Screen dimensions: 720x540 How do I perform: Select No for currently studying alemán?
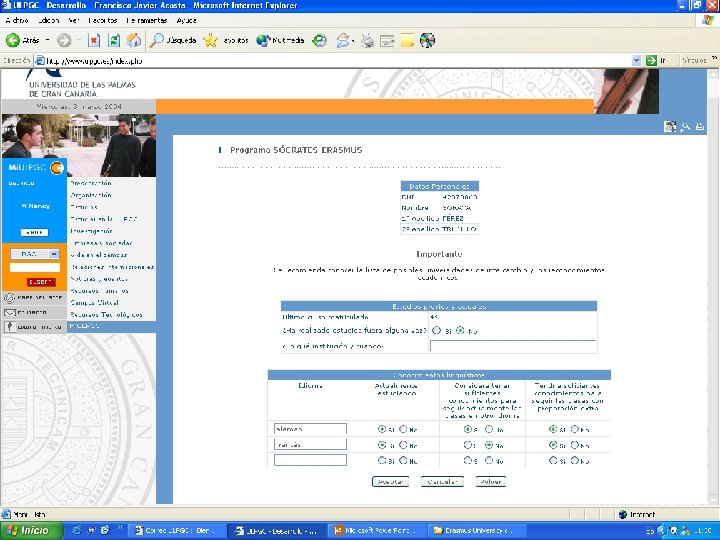[x=403, y=429]
